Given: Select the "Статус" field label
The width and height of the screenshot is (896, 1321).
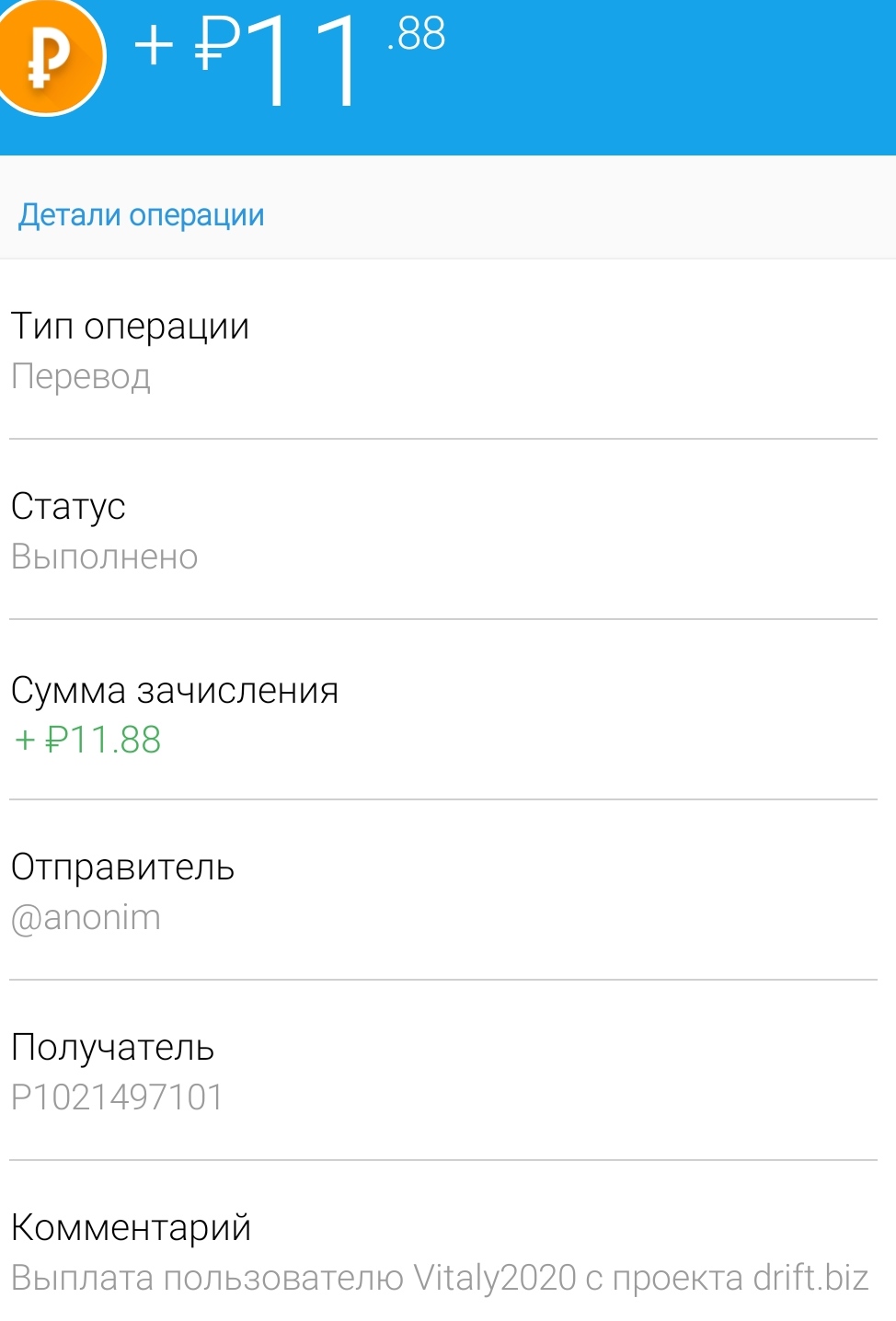Looking at the screenshot, I should (x=68, y=507).
